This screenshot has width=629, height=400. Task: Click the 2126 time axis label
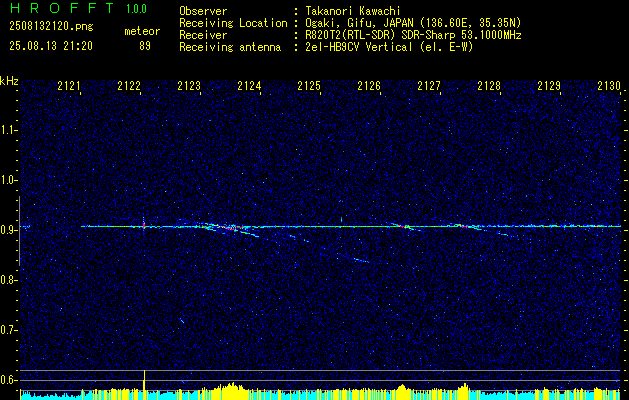369,86
